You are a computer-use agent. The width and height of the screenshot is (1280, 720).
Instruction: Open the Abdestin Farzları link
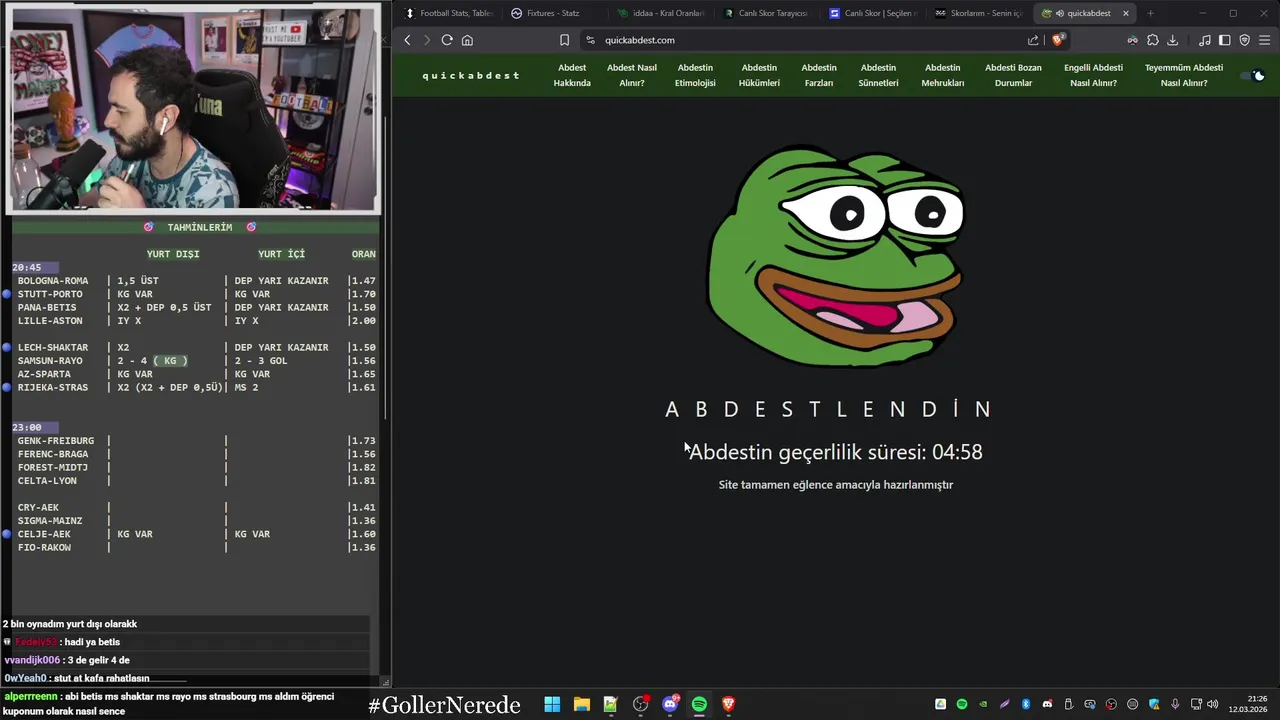819,75
